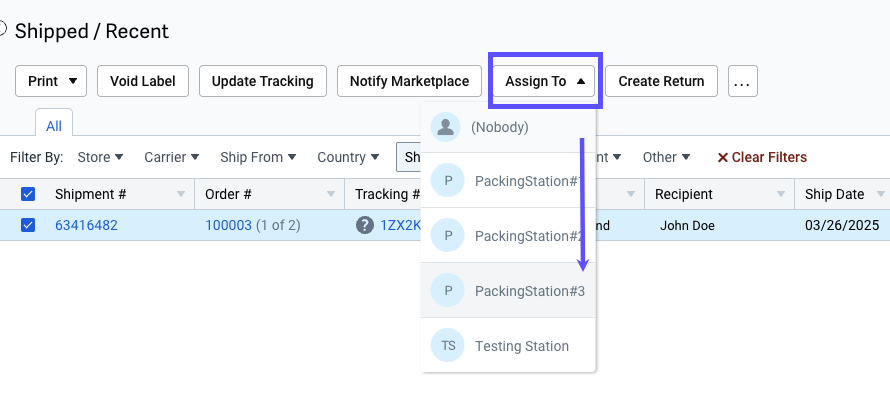Uncheck shipment 63416482 row checkbox
The width and height of the screenshot is (890, 409).
click(28, 225)
